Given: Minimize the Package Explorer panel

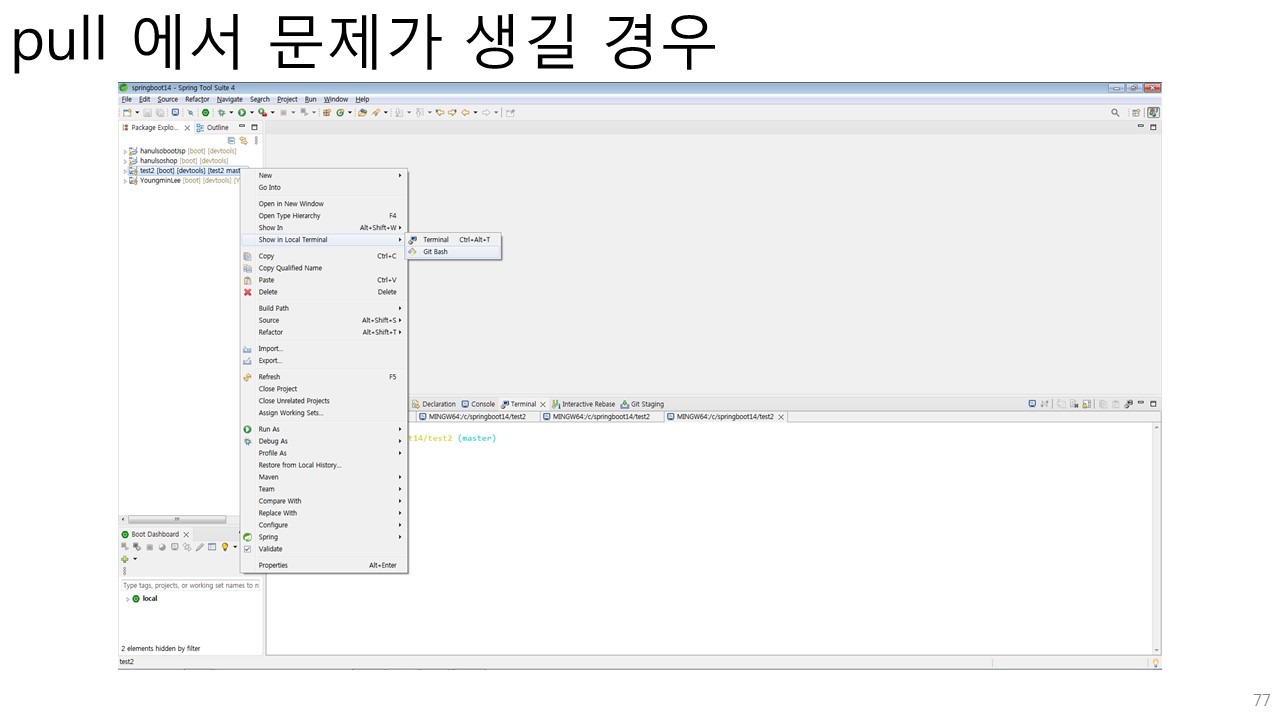Looking at the screenshot, I should coord(242,127).
